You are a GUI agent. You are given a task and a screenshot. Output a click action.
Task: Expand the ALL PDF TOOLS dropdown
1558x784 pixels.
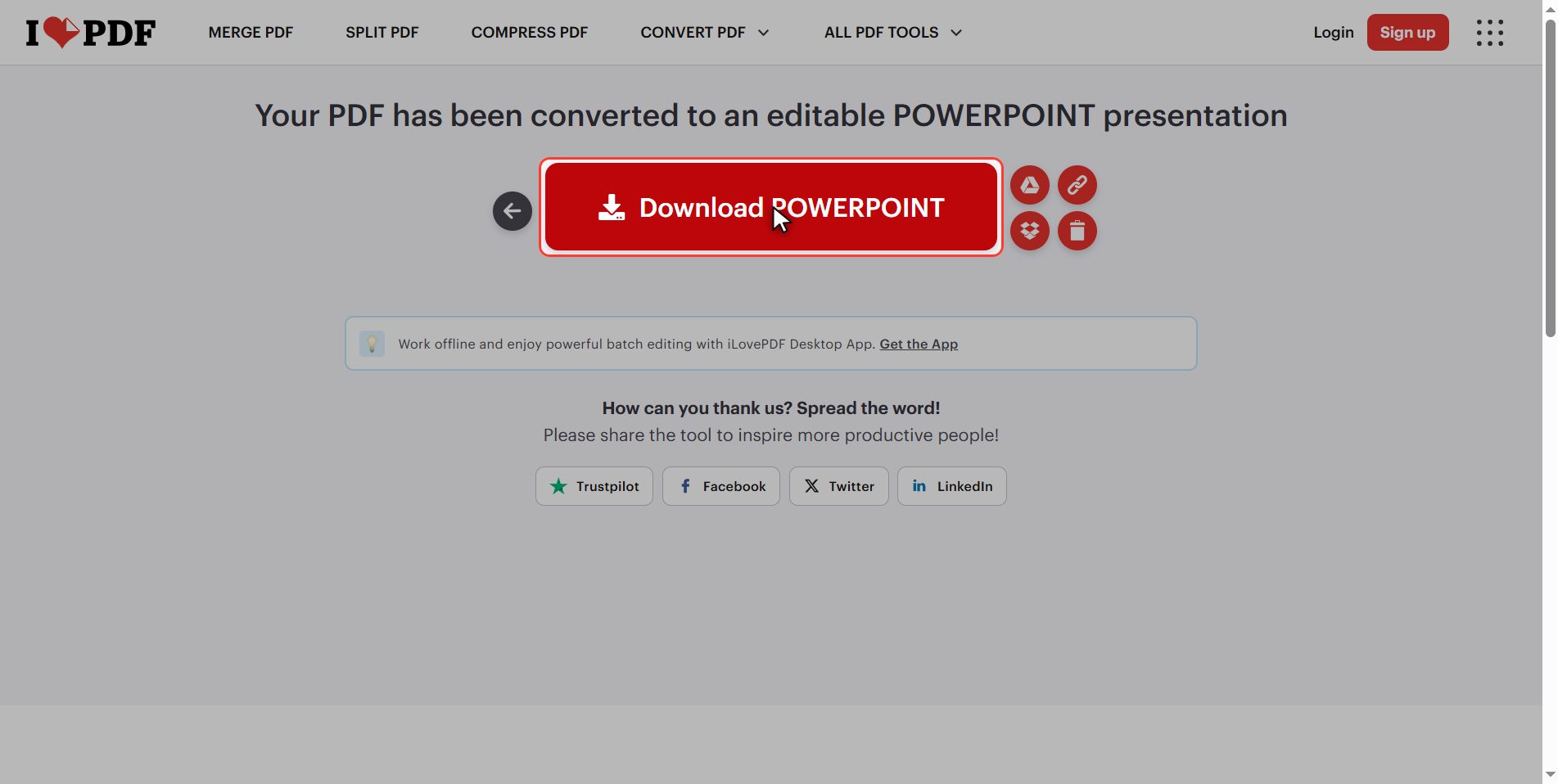893,33
